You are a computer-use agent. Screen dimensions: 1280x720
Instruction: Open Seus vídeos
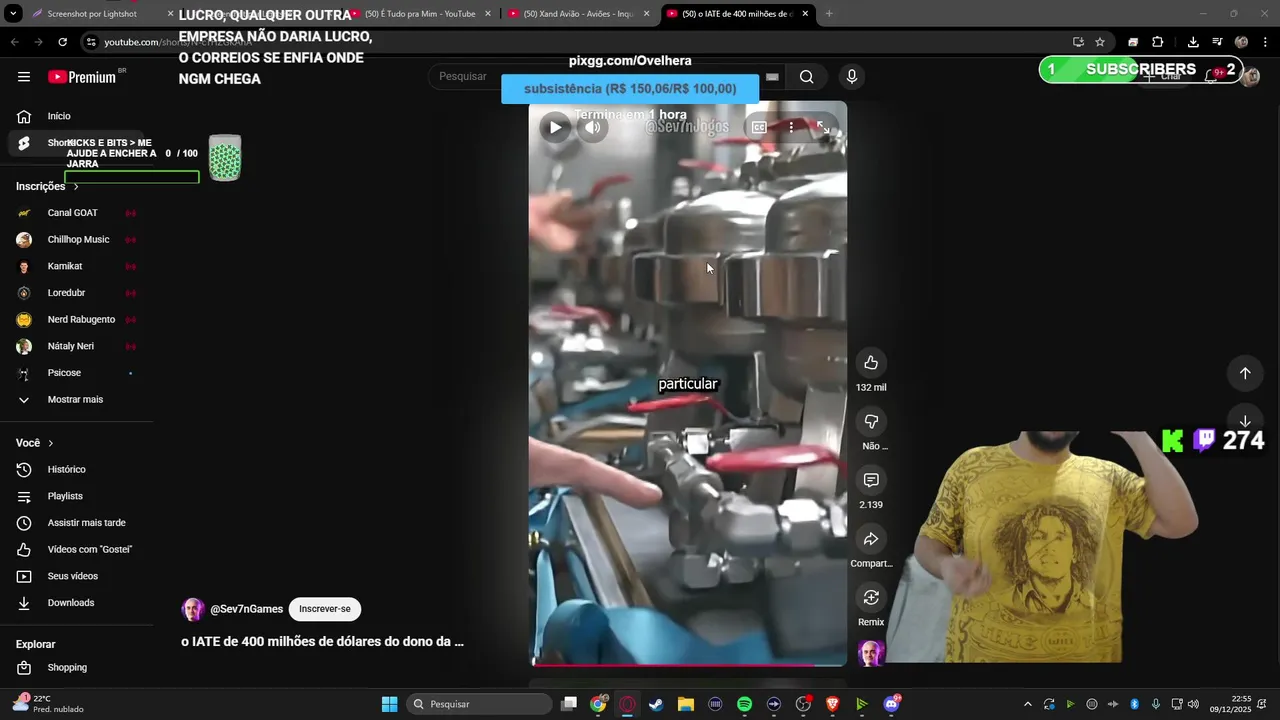coord(76,576)
